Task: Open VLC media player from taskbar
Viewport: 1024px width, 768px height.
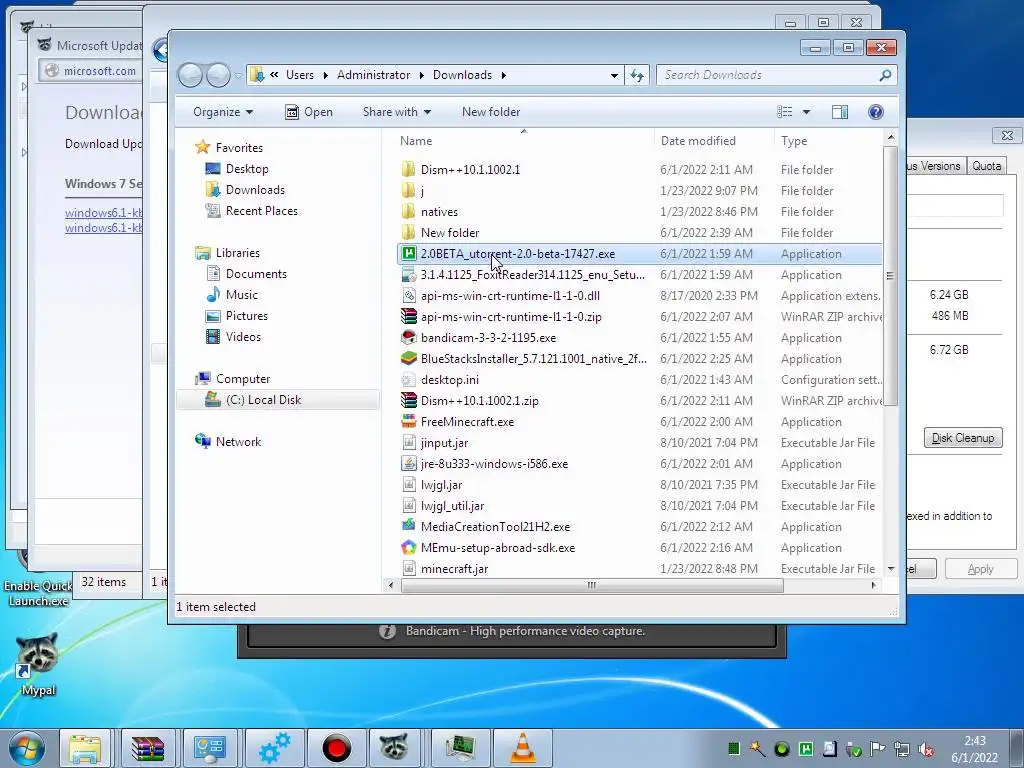Action: pos(522,748)
